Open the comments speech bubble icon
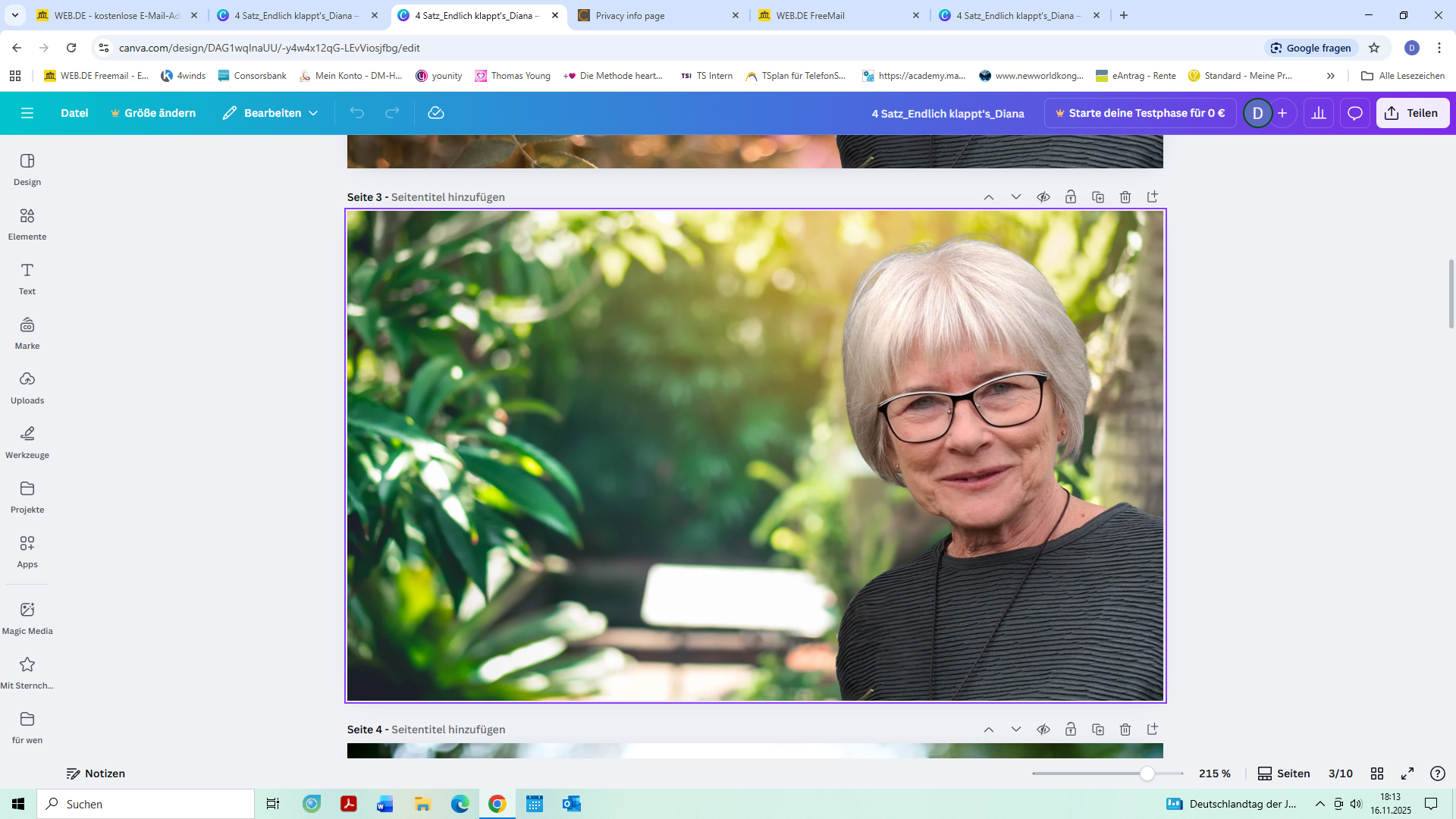Image resolution: width=1456 pixels, height=819 pixels. coord(1355,113)
